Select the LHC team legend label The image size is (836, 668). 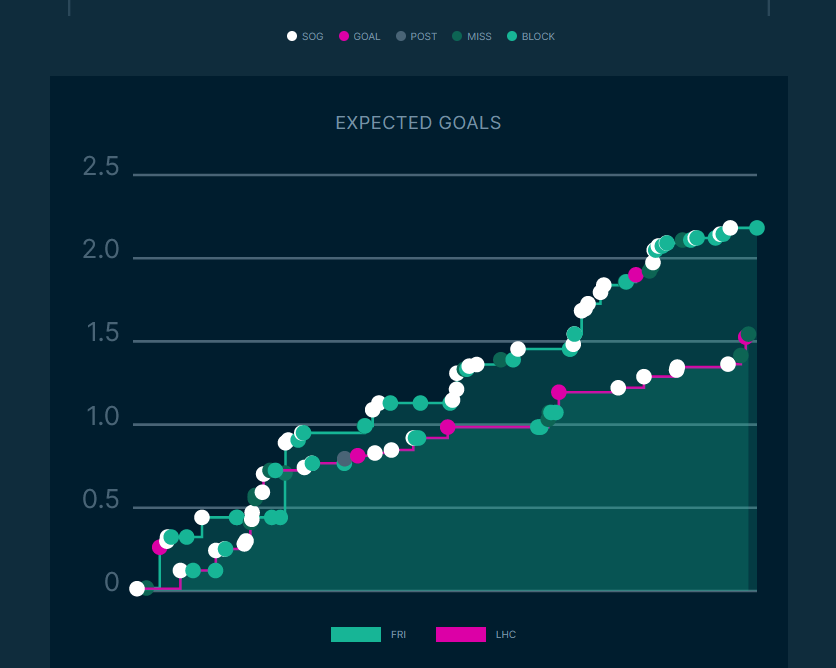click(505, 634)
